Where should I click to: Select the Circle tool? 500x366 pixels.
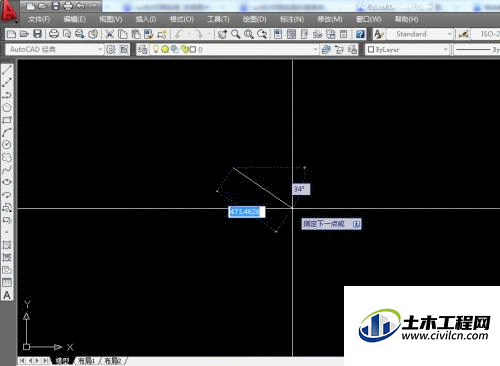click(x=7, y=145)
